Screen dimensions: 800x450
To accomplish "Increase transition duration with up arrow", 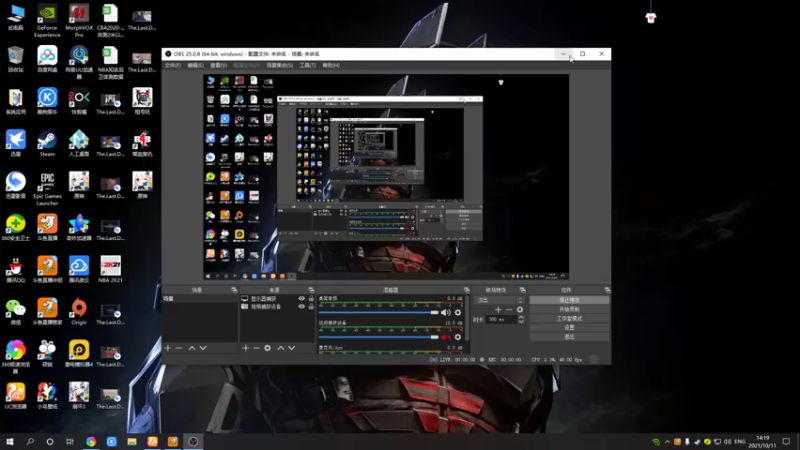I will pyautogui.click(x=521, y=317).
